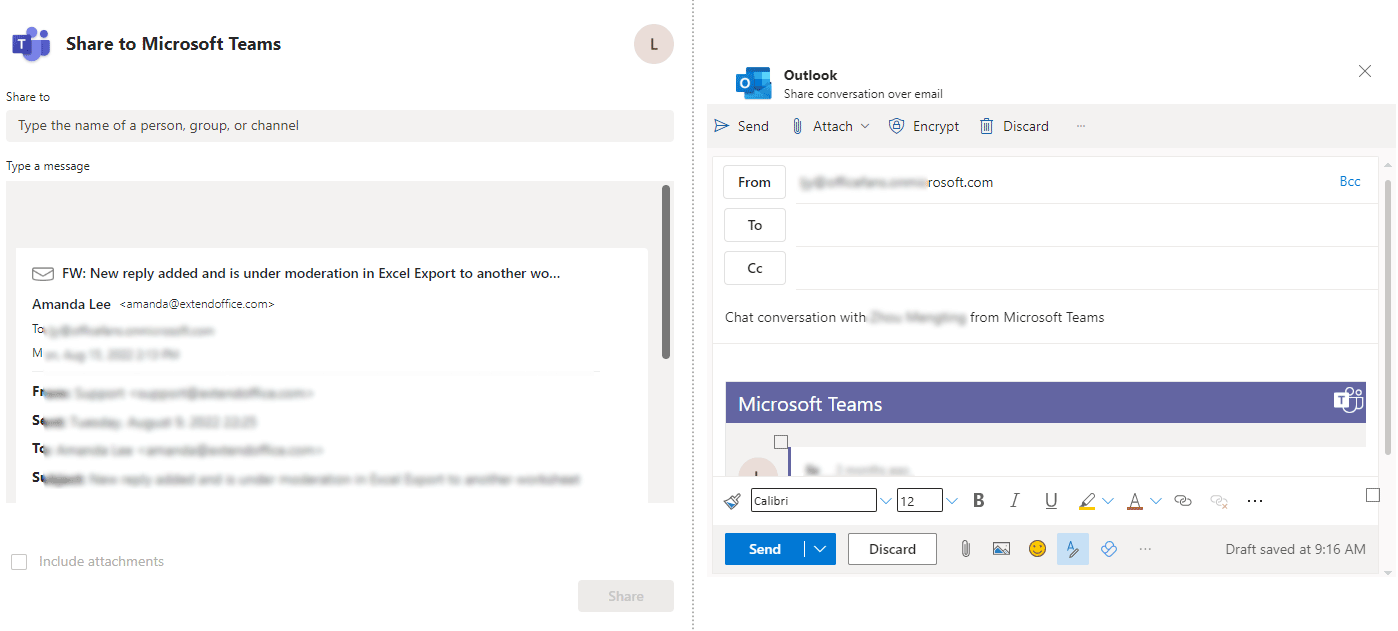Click the forwarded email subject 'FW: New reply added'
This screenshot has width=1398, height=631.
311,273
